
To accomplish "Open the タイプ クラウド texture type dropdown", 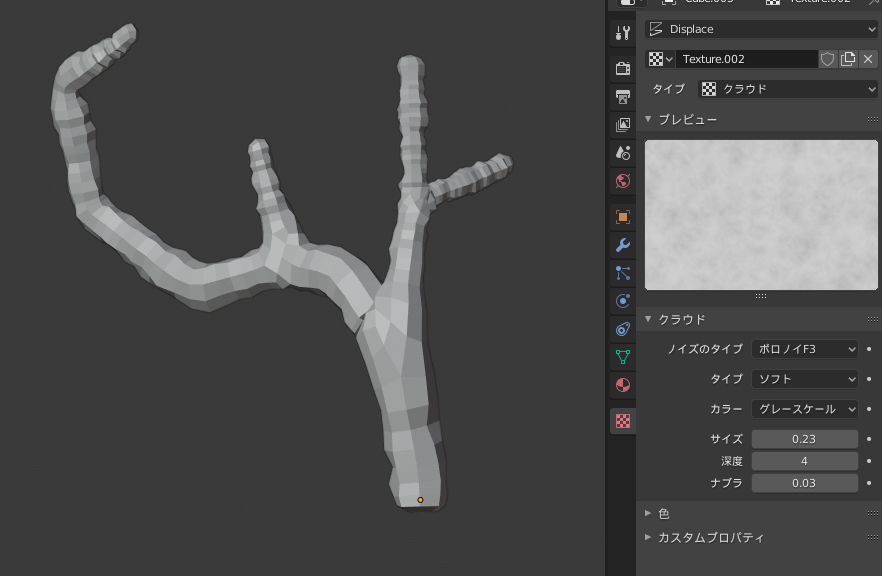I will click(788, 89).
